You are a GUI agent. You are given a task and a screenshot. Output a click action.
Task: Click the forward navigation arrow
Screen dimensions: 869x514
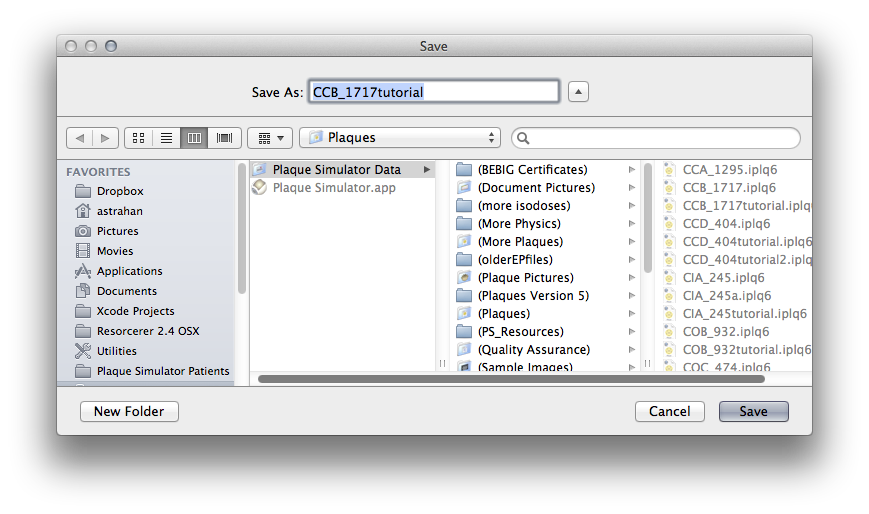[x=106, y=138]
